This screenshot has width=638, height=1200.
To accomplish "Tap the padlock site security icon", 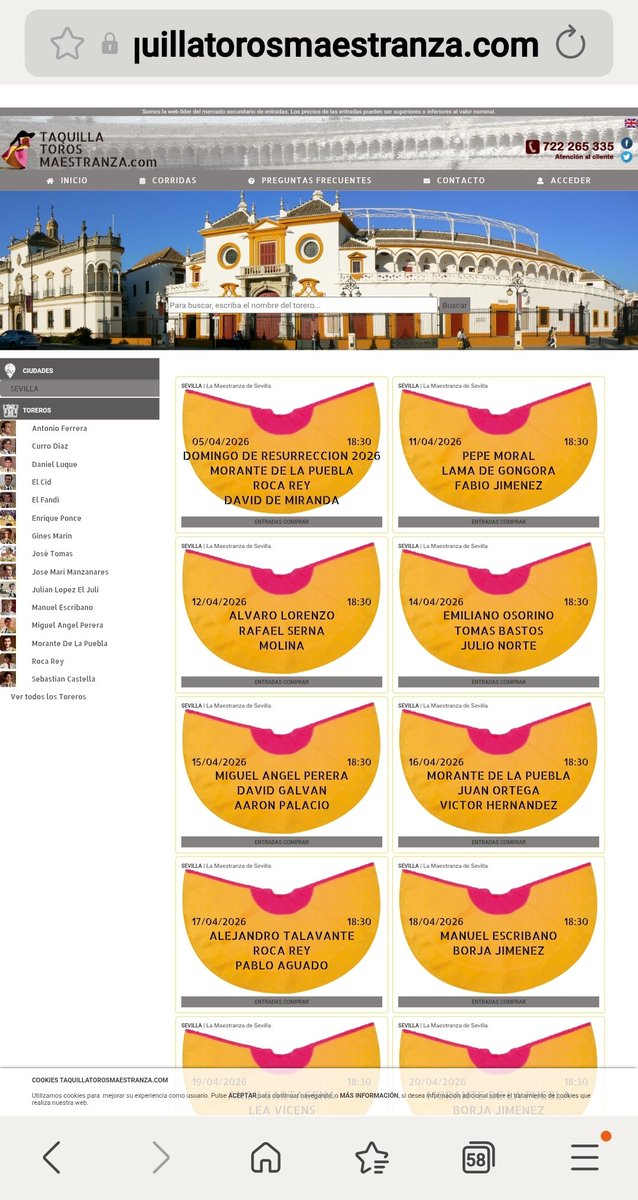I will (110, 44).
